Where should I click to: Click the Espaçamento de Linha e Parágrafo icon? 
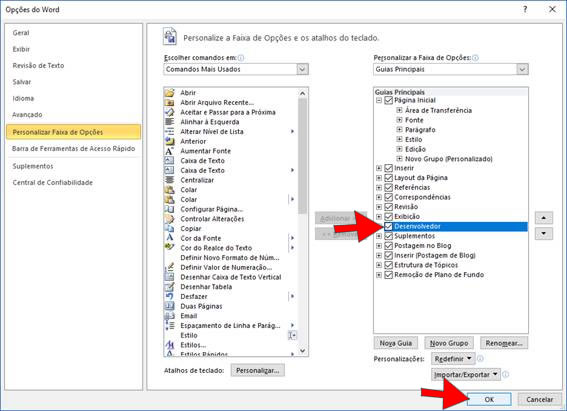point(169,325)
